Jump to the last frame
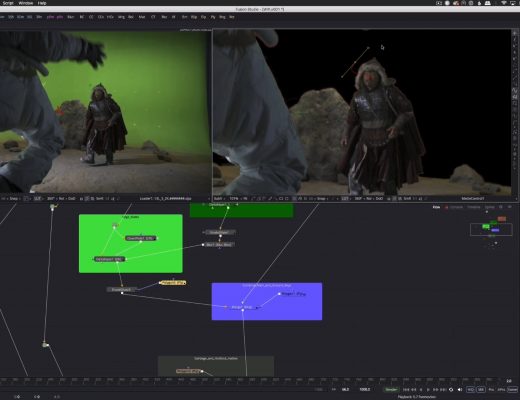This screenshot has width=520, height=400. pyautogui.click(x=443, y=389)
